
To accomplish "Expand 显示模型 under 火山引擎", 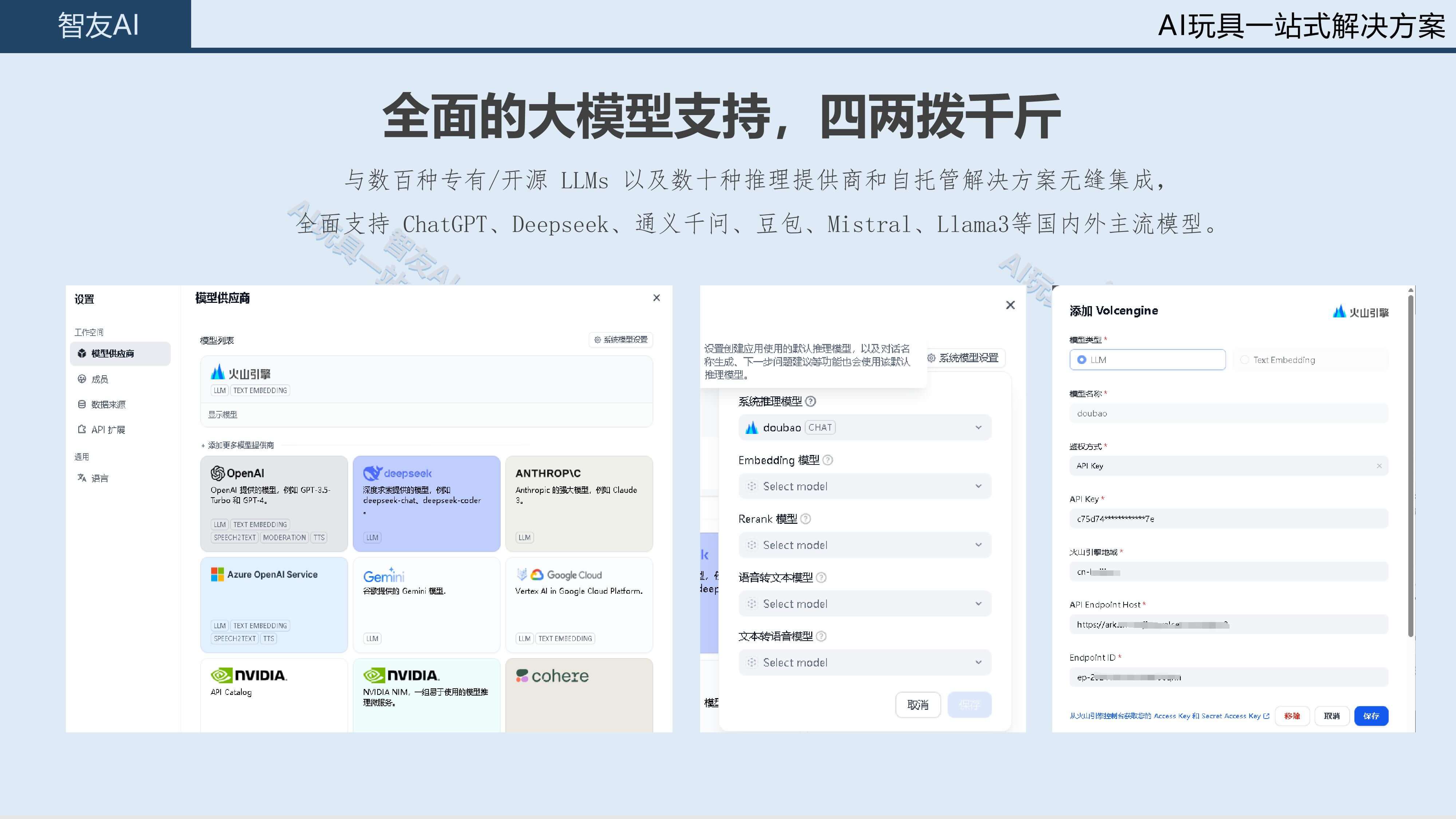I will [x=223, y=414].
